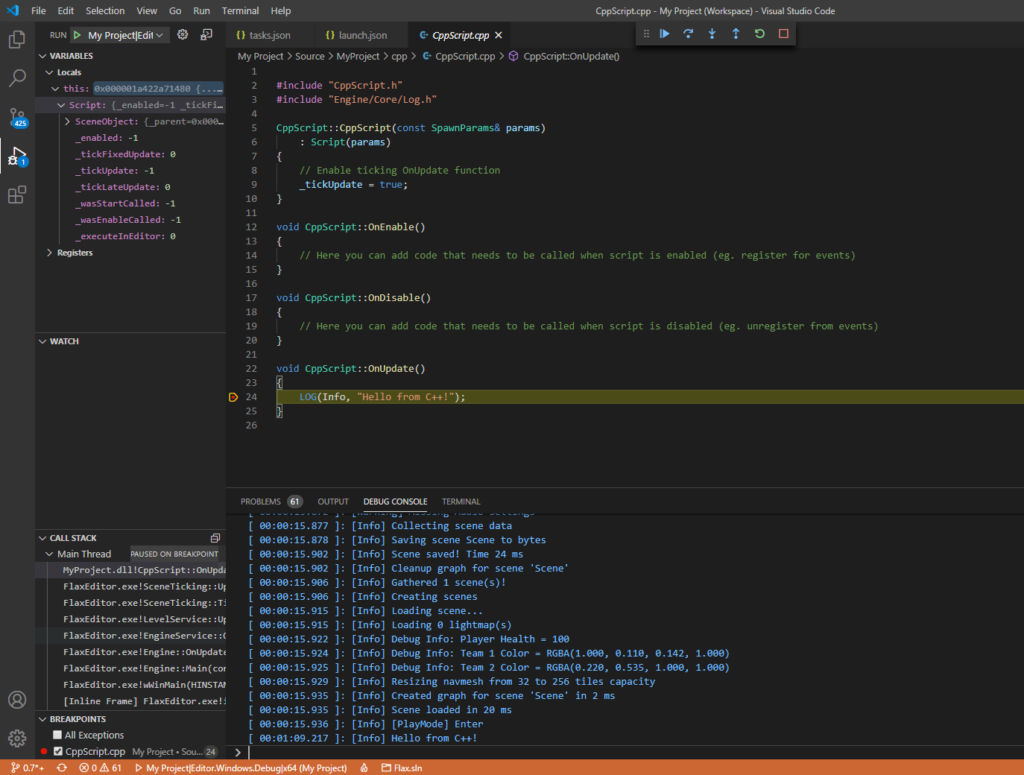This screenshot has width=1024, height=775.
Task: Click the Continue debug button
Action: tap(665, 34)
